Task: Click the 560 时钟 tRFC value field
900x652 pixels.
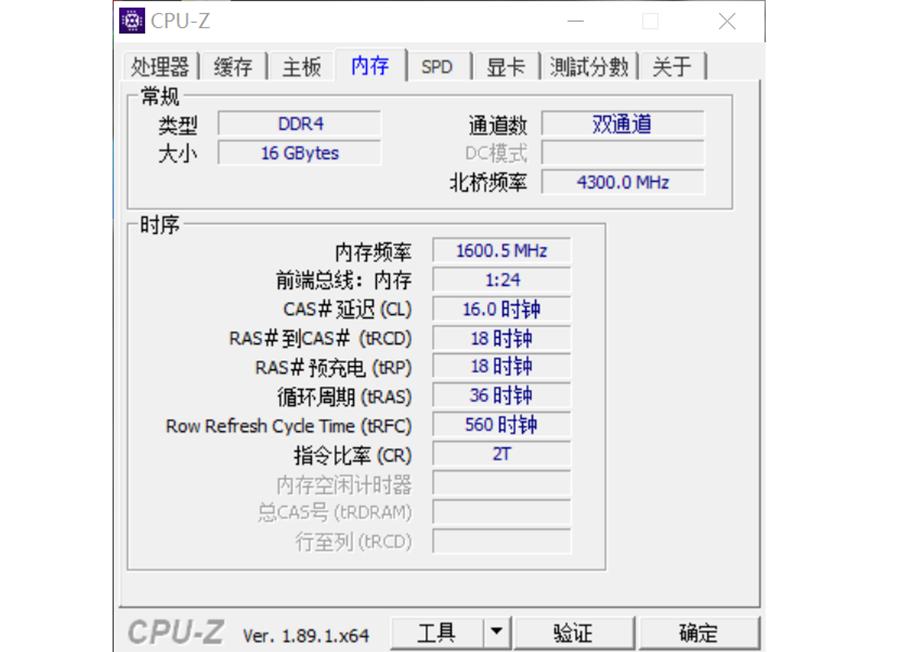Action: 500,425
